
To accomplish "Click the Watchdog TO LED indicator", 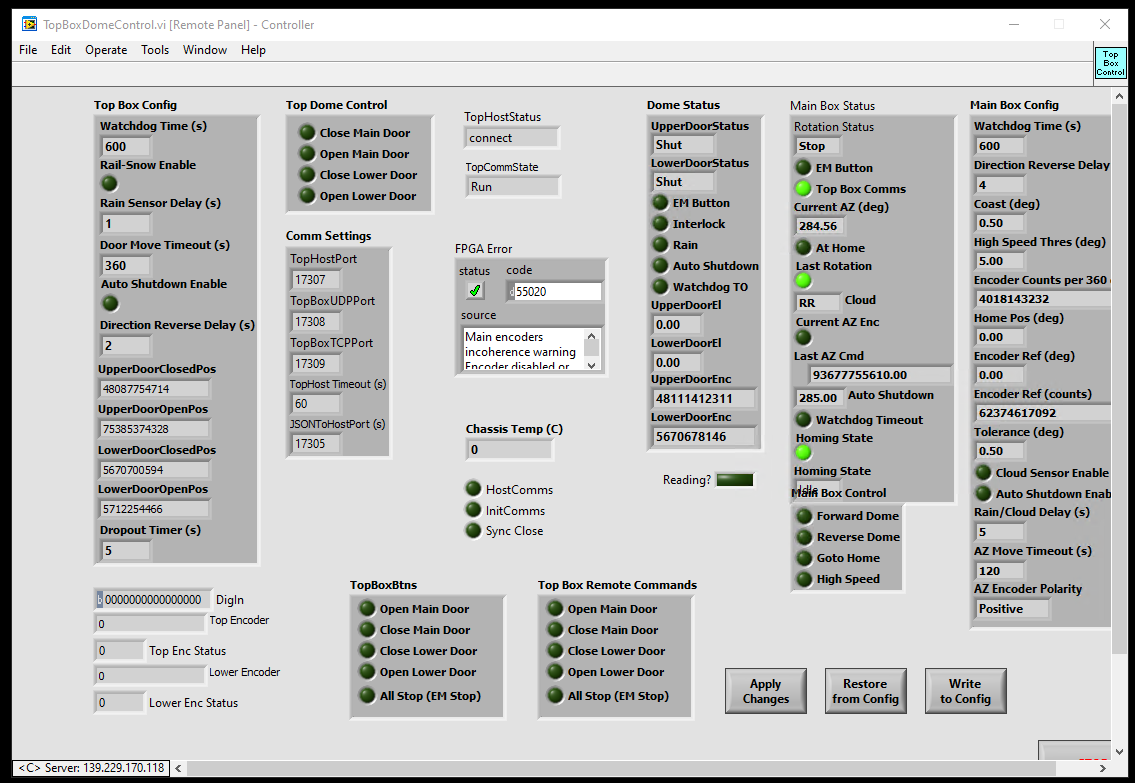I will (x=660, y=287).
